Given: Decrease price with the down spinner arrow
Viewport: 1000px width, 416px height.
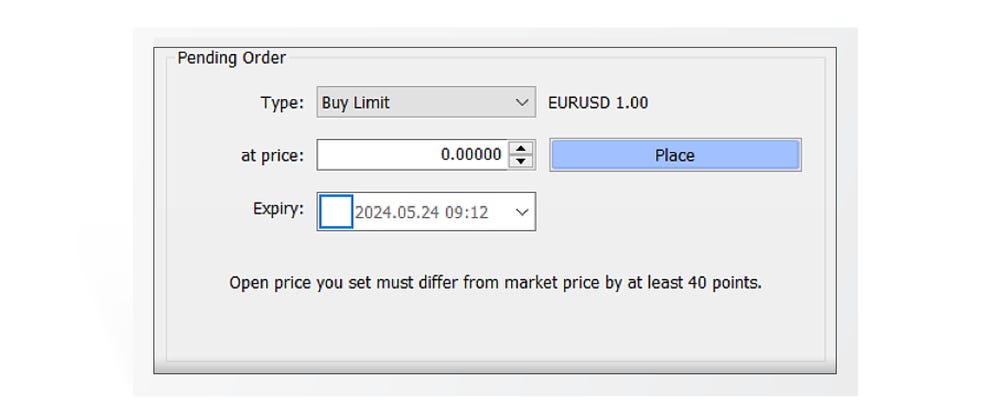Looking at the screenshot, I should [x=521, y=161].
